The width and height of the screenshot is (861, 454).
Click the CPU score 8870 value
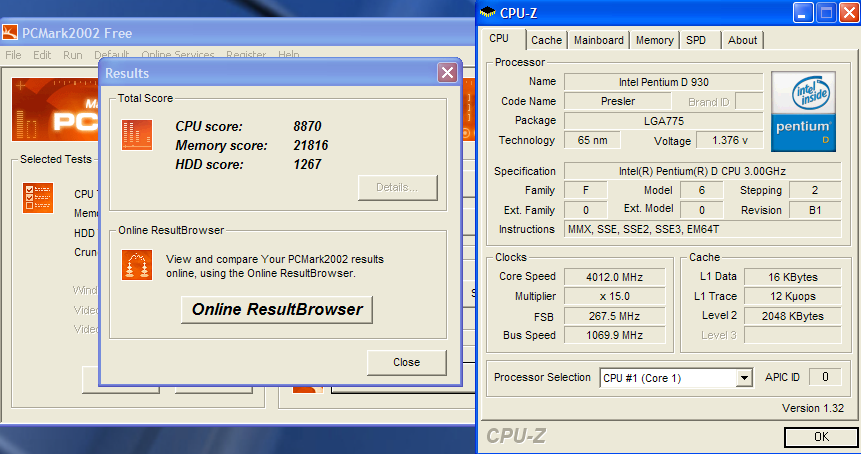click(x=307, y=126)
